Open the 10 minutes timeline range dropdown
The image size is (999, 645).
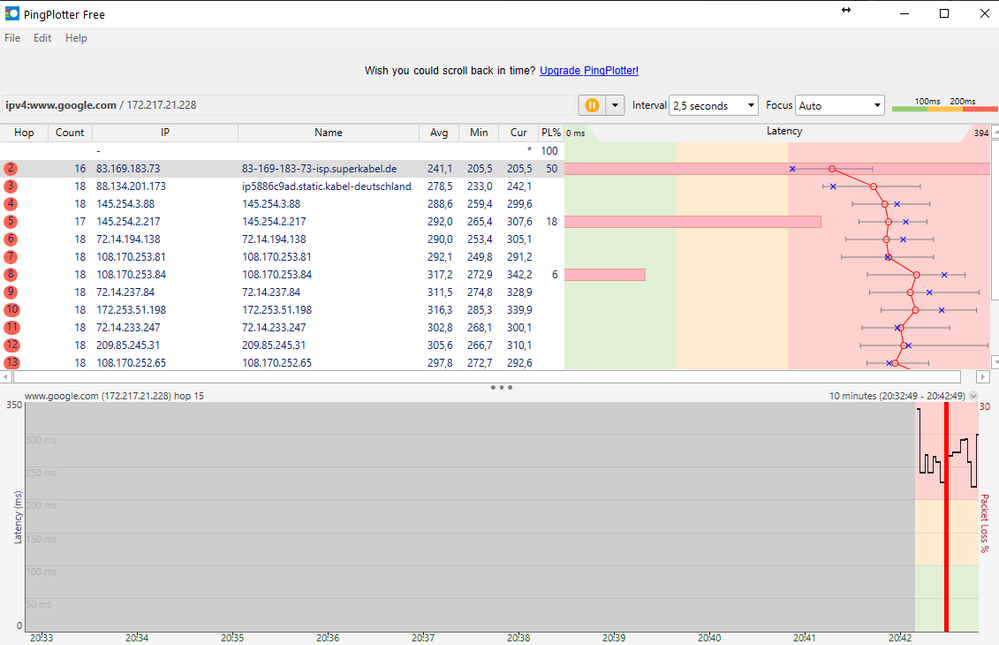(974, 396)
